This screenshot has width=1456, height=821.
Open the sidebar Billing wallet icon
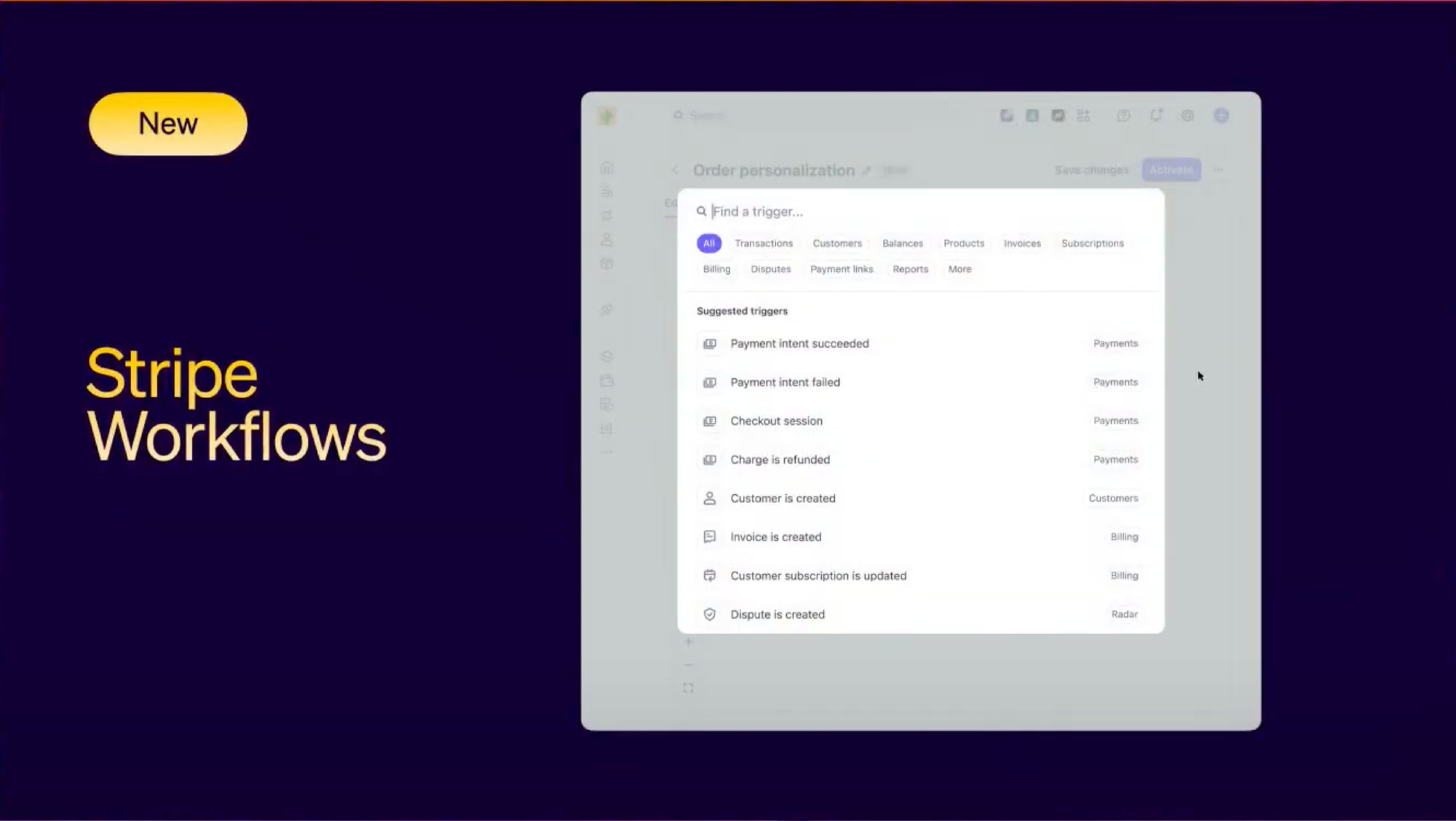click(606, 381)
